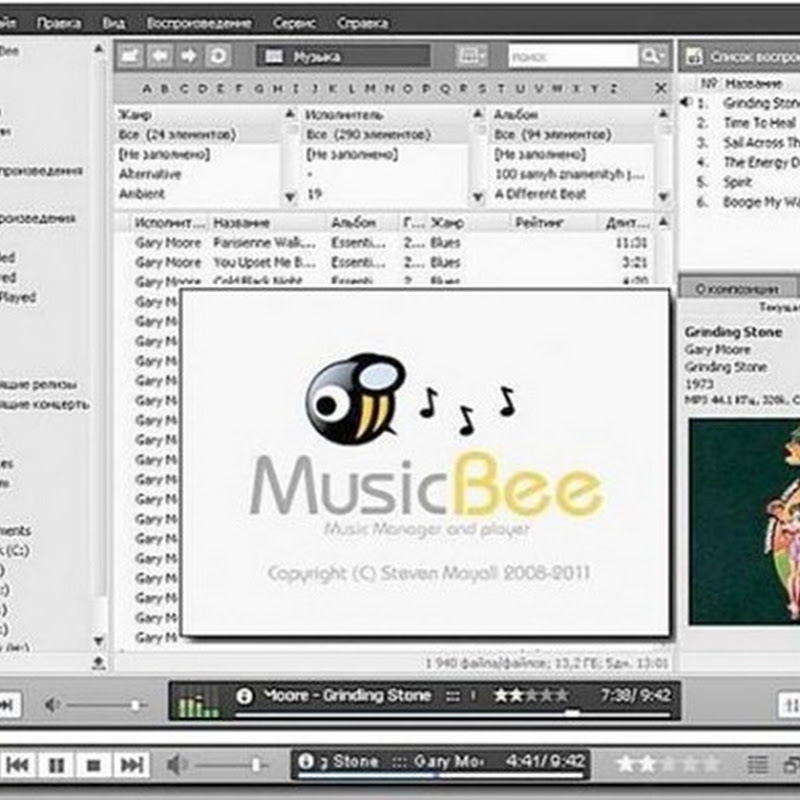The width and height of the screenshot is (800, 800).
Task: Pause playback in the mini player bar
Action: (56, 765)
